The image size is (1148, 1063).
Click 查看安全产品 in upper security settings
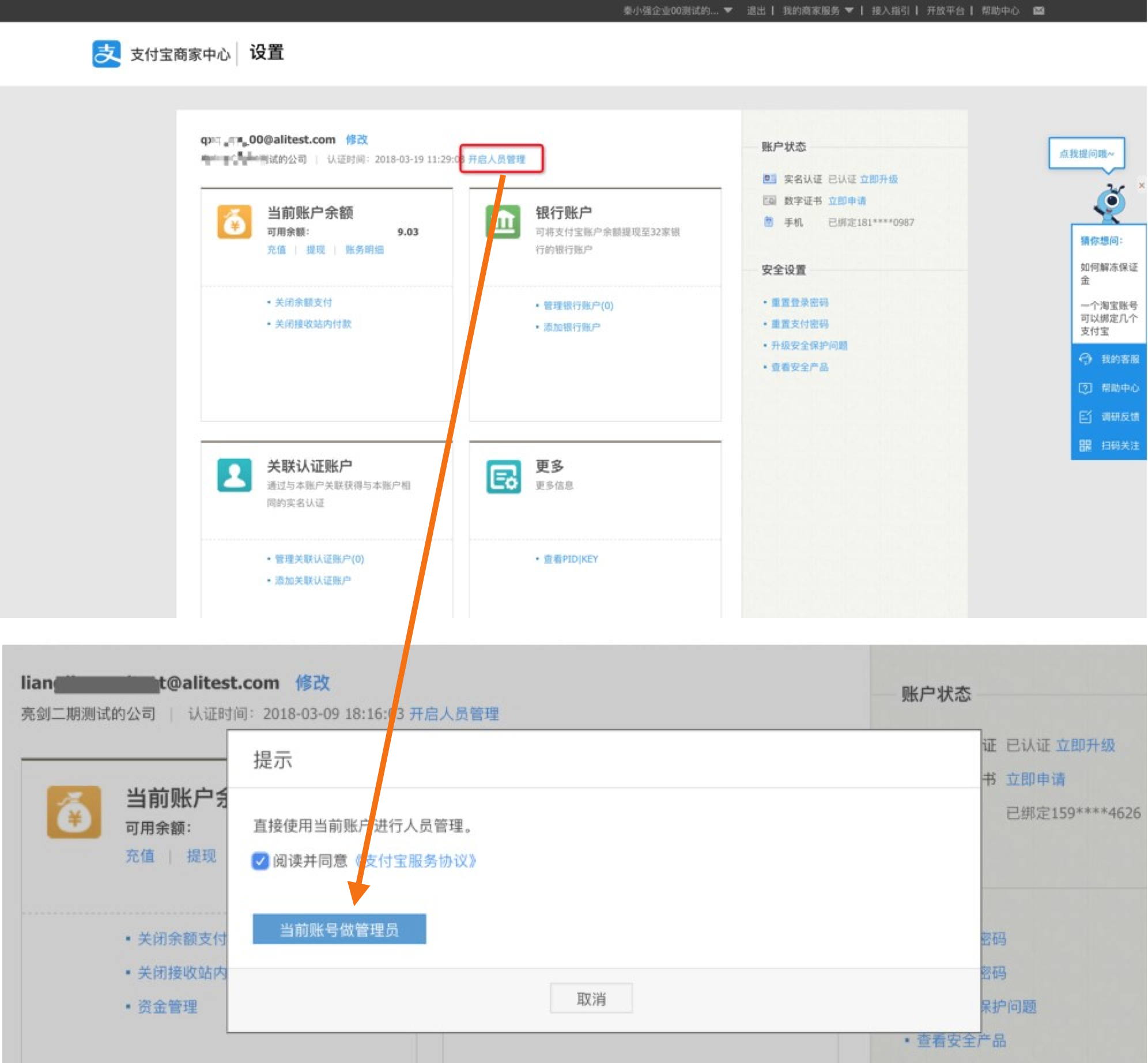coord(799,367)
